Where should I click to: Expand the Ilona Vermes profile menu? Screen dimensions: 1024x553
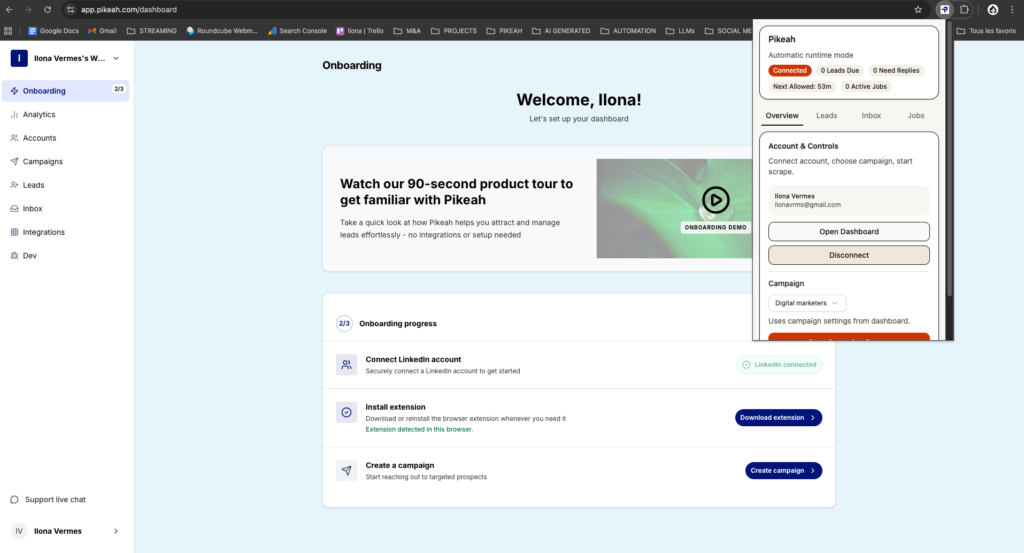115,531
